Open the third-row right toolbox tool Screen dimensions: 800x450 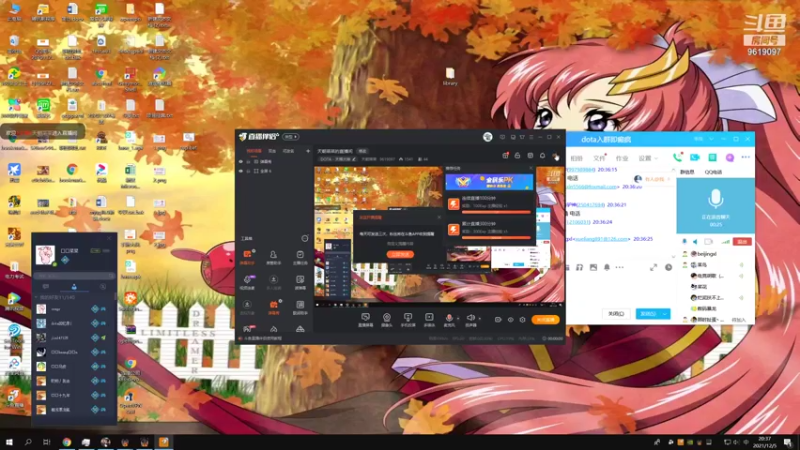pos(300,307)
